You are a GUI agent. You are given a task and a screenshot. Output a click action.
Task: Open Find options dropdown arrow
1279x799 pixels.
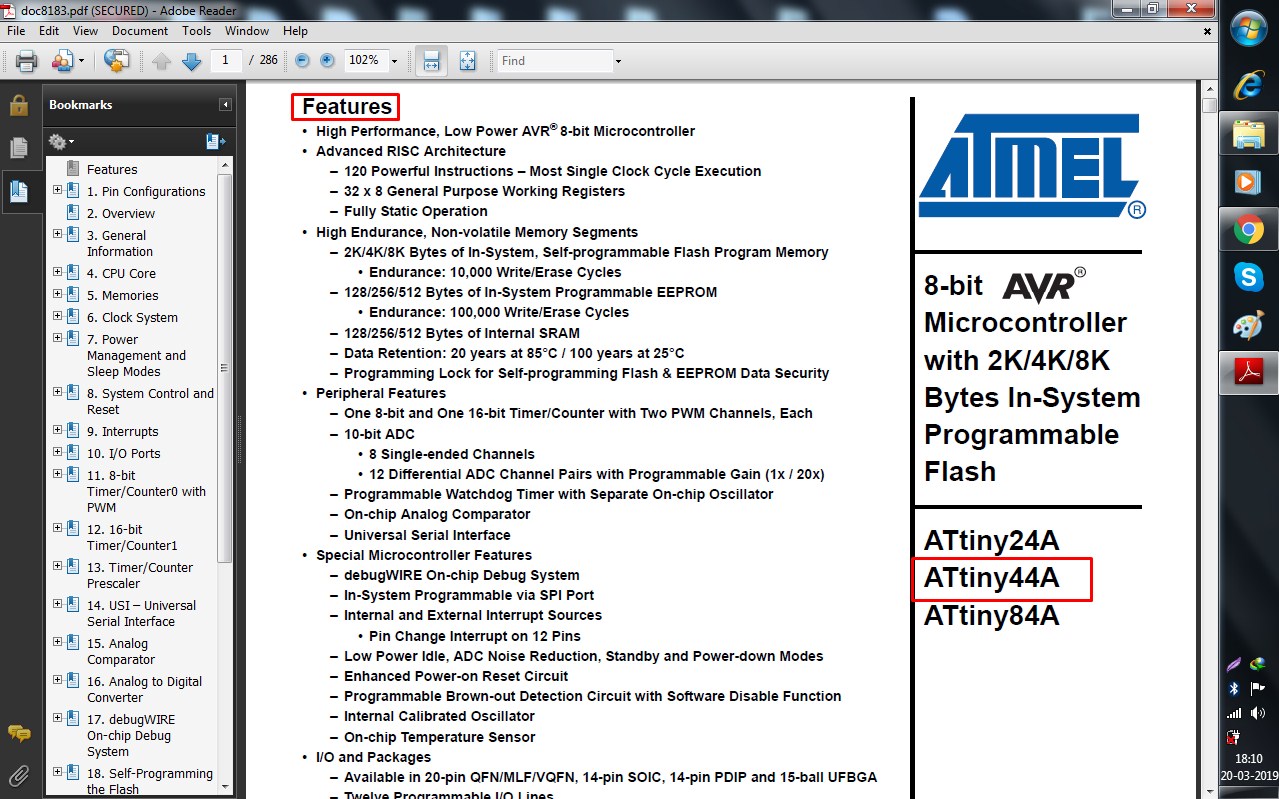[x=618, y=62]
